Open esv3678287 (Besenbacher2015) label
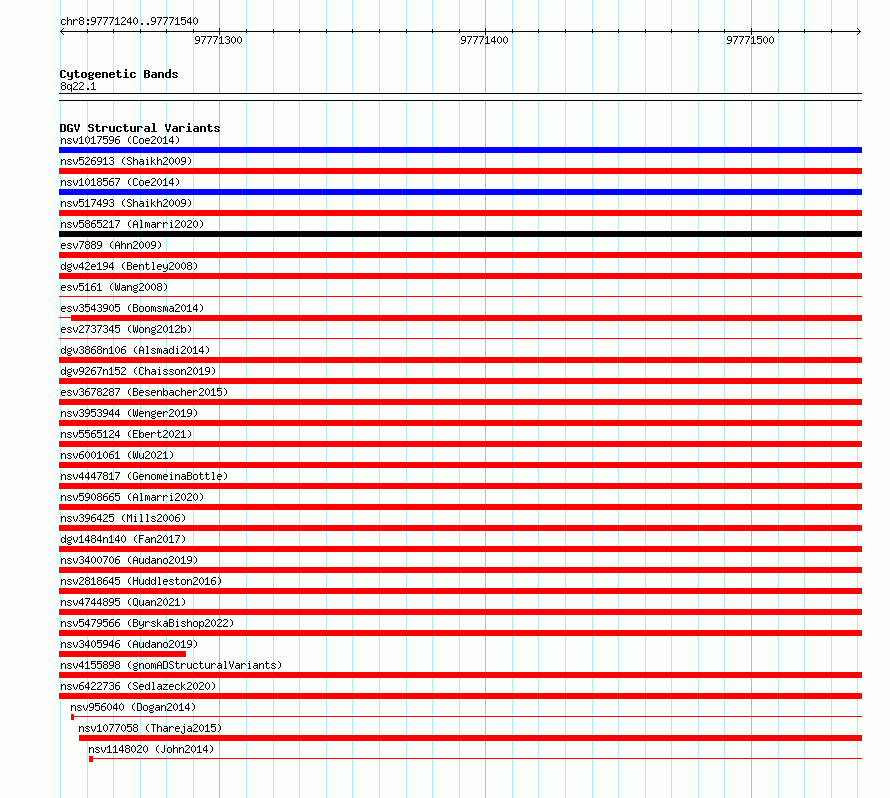 coord(144,392)
